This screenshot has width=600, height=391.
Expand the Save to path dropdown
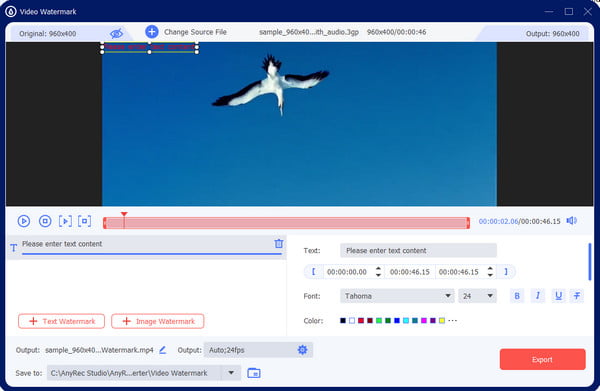(x=231, y=373)
